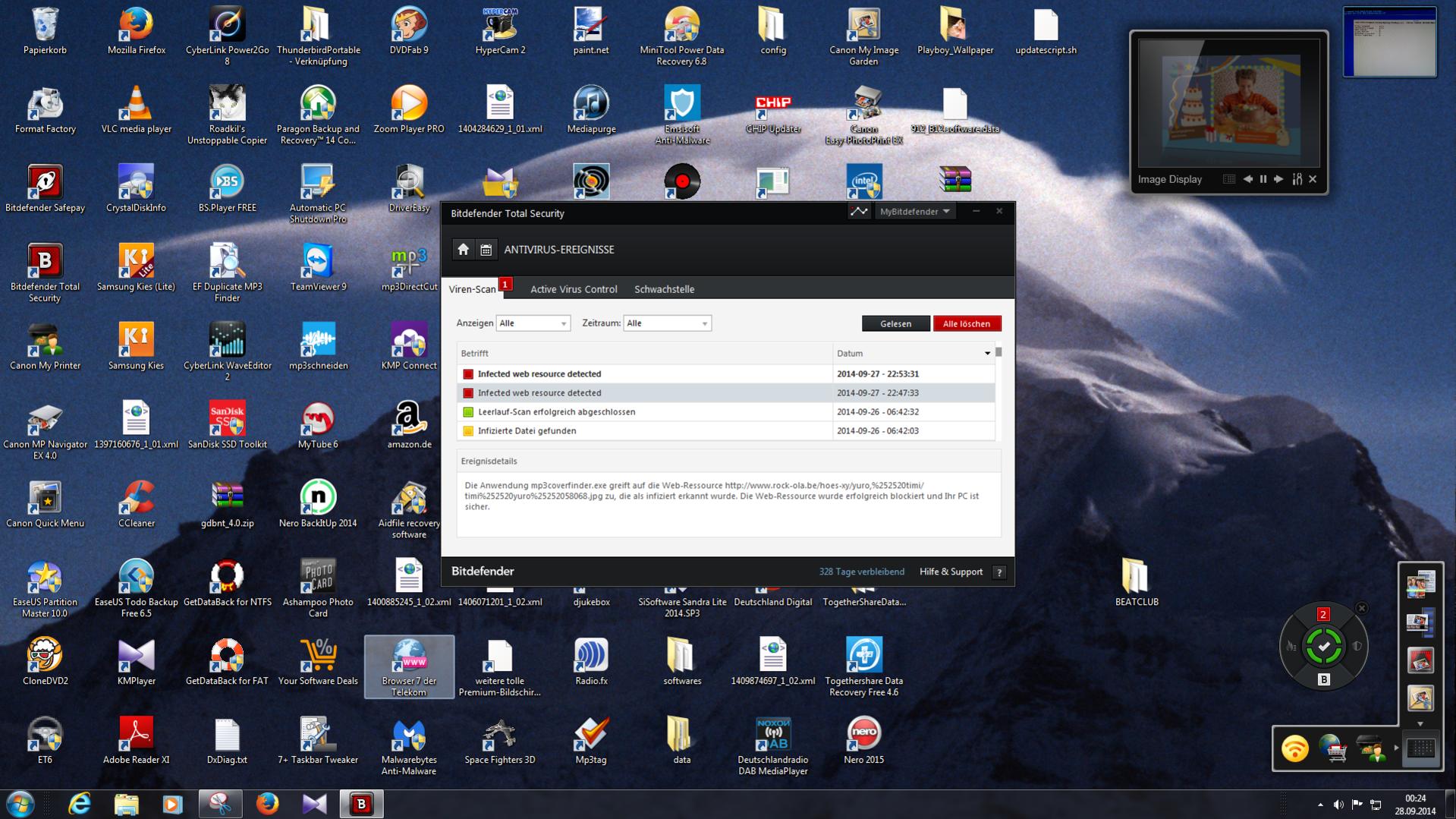This screenshot has height=819, width=1456.
Task: Select the paint.net desktop shortcut
Action: coord(591,31)
